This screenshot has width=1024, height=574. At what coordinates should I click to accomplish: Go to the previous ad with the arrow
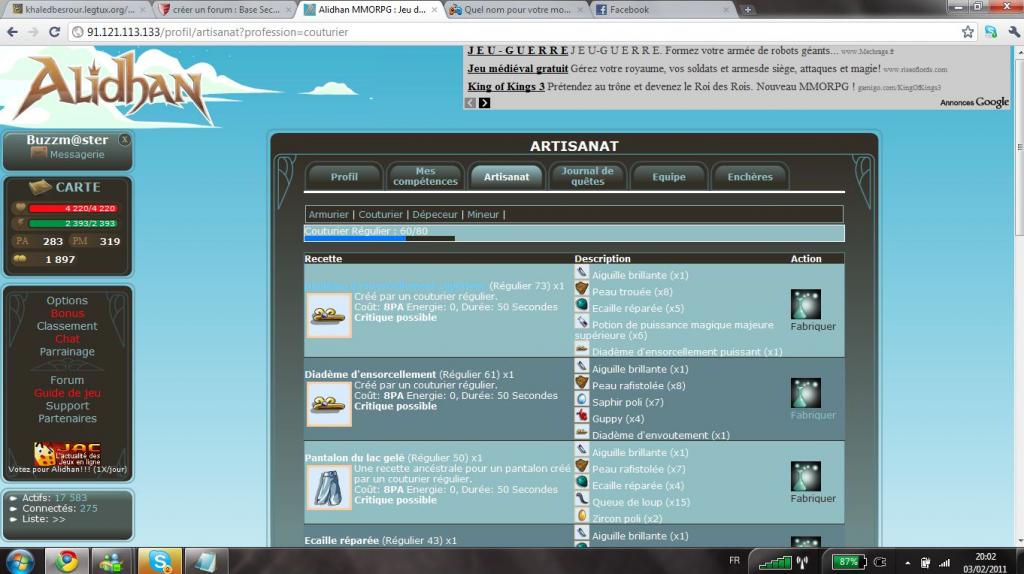470,103
